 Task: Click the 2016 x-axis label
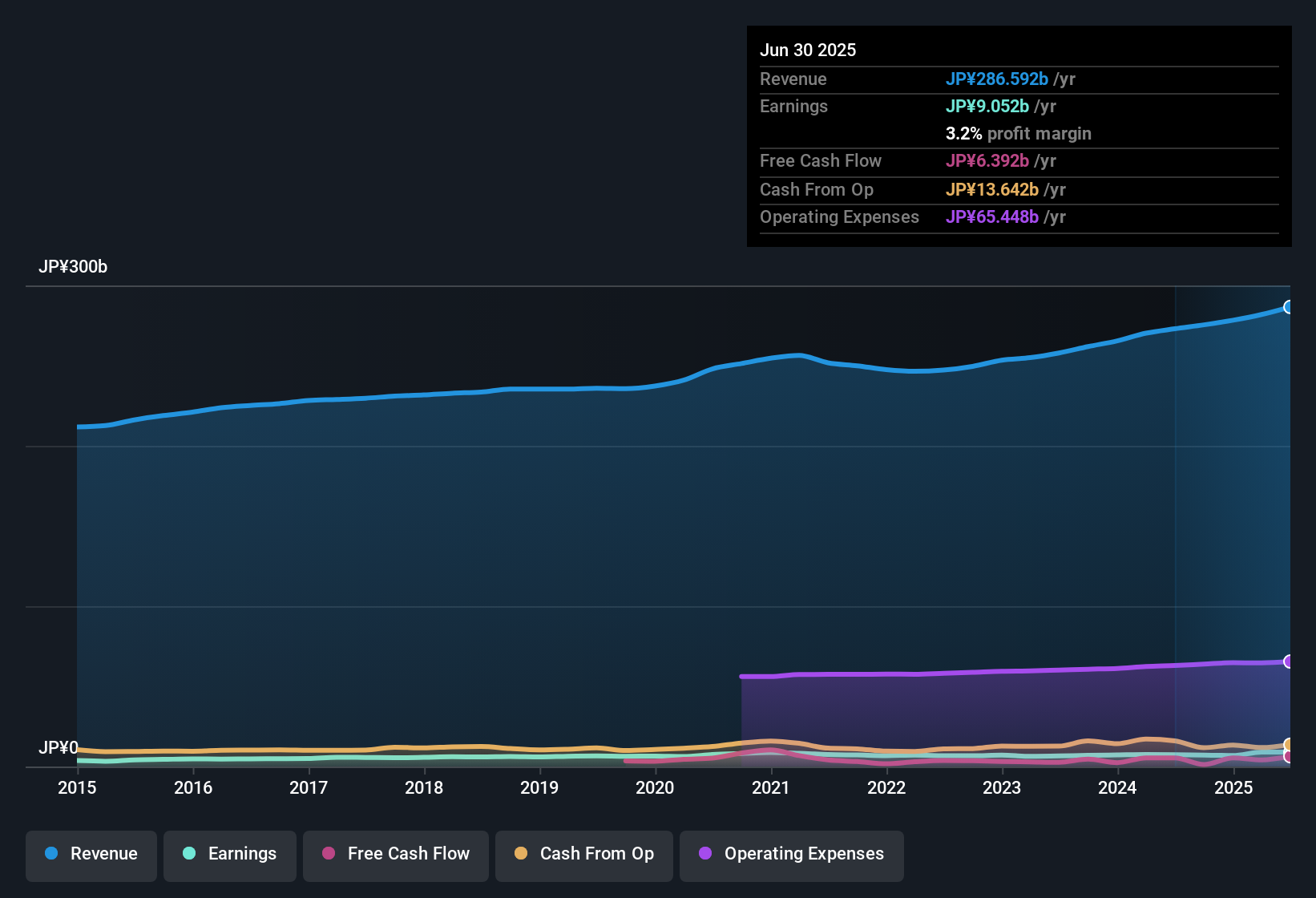(x=193, y=788)
